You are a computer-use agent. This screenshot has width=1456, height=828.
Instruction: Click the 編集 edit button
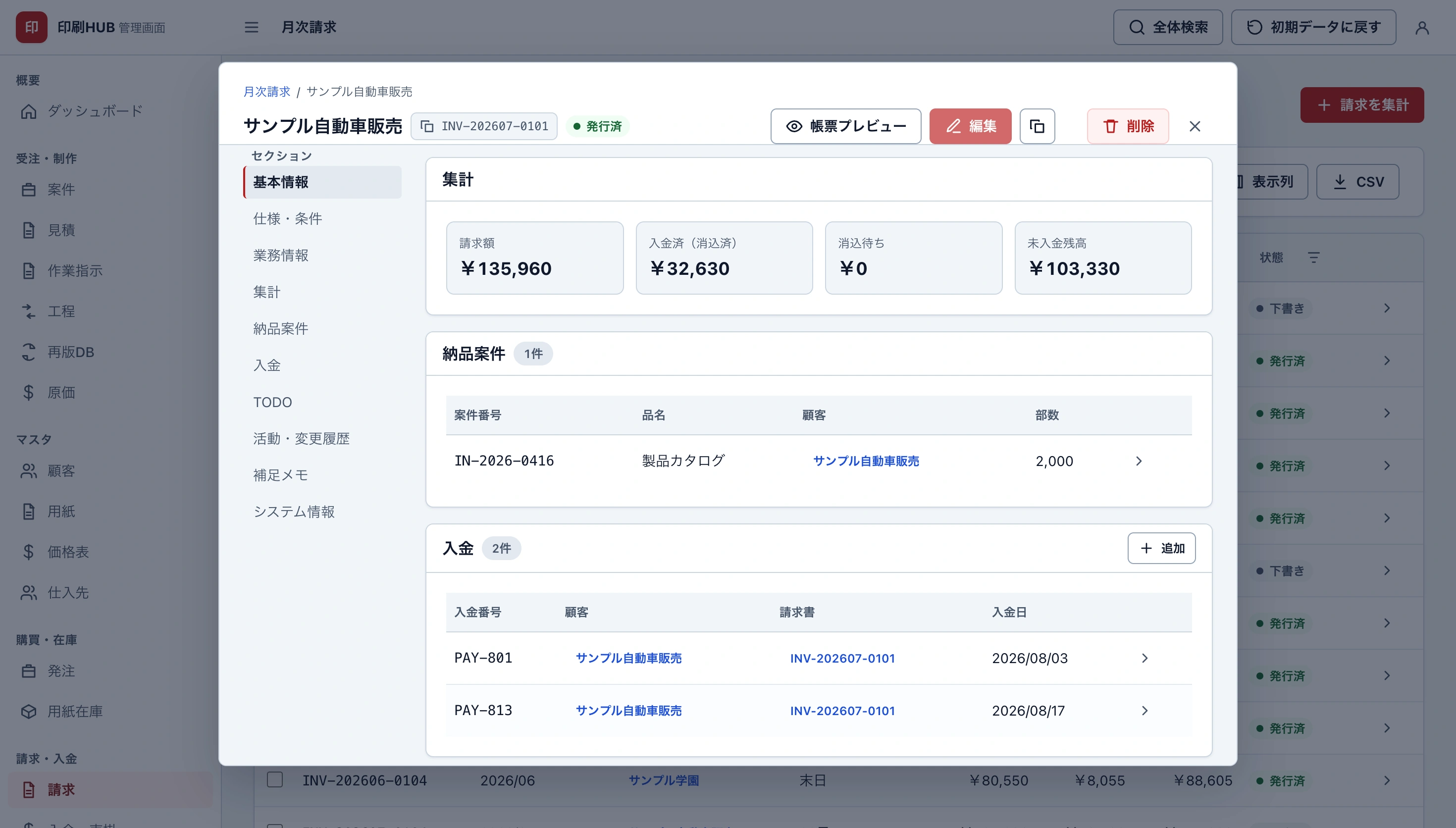(970, 126)
